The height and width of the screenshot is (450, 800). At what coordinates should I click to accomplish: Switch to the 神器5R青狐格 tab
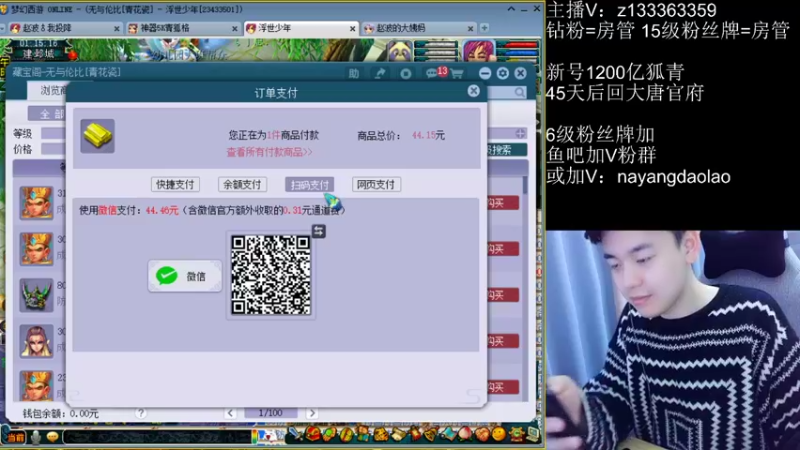point(182,28)
